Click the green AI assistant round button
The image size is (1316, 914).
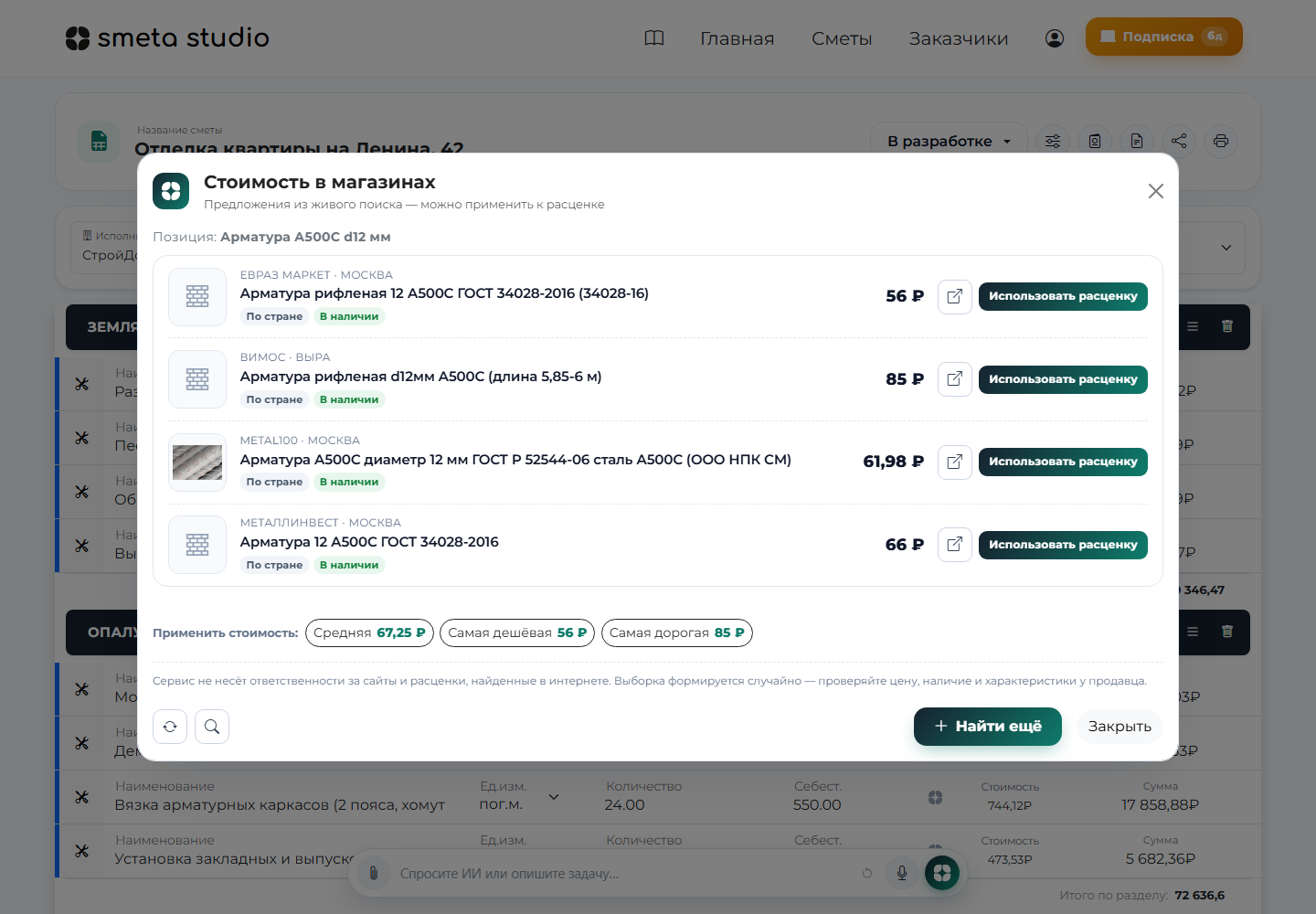tap(942, 873)
